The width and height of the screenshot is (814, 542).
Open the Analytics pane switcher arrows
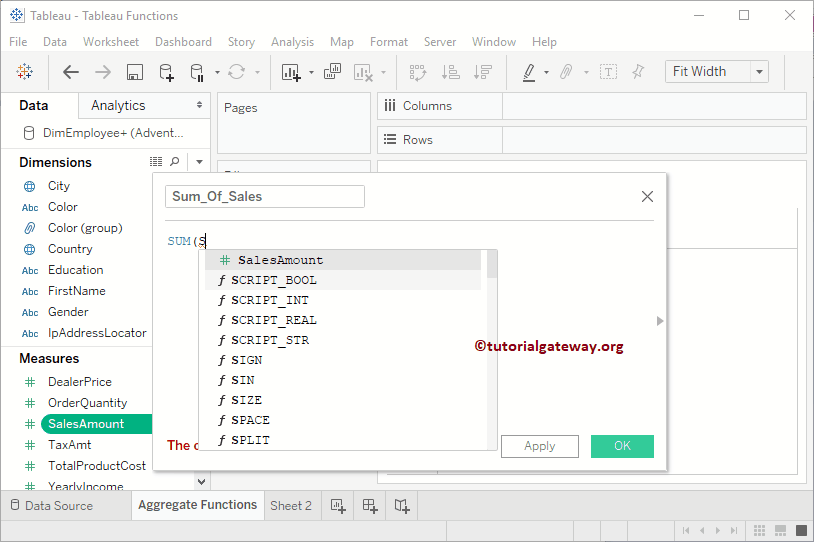click(199, 105)
